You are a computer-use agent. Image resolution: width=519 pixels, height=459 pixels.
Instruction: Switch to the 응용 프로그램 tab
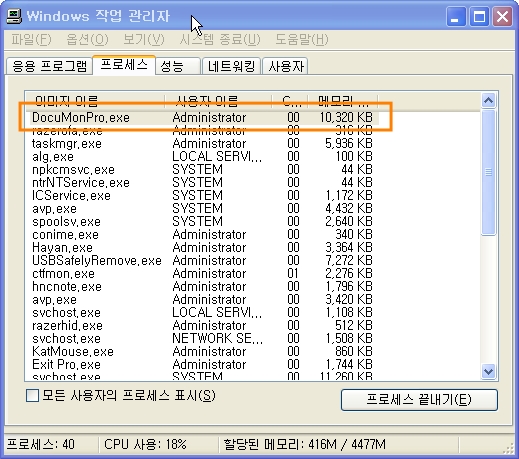(x=49, y=66)
